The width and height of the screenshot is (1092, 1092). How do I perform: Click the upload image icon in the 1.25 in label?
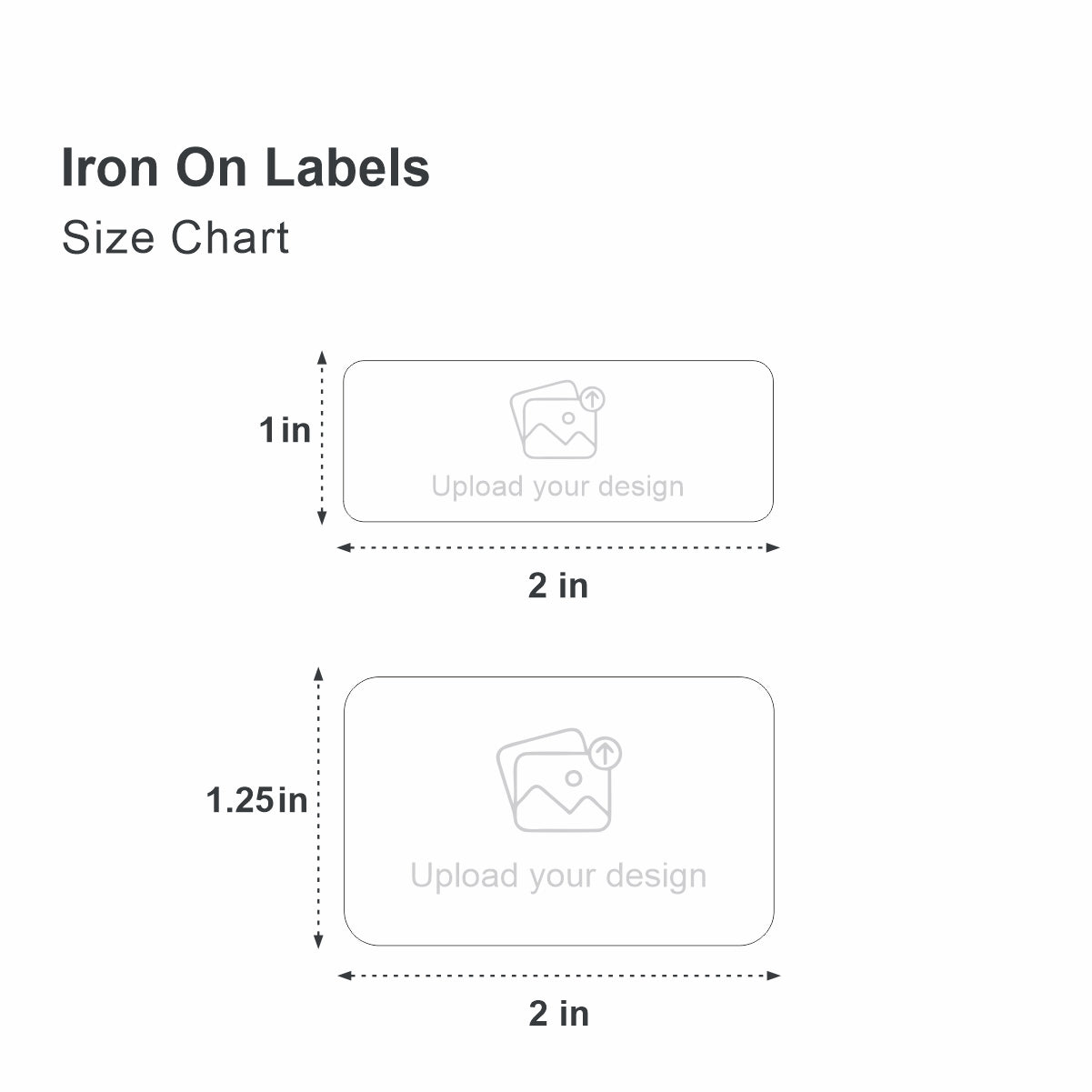[x=556, y=781]
